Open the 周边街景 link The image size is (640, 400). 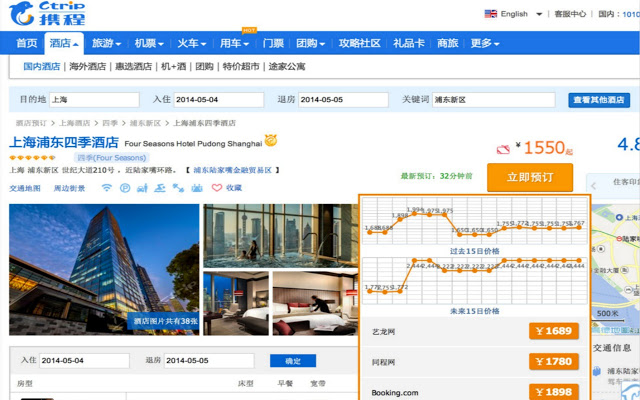(x=69, y=188)
